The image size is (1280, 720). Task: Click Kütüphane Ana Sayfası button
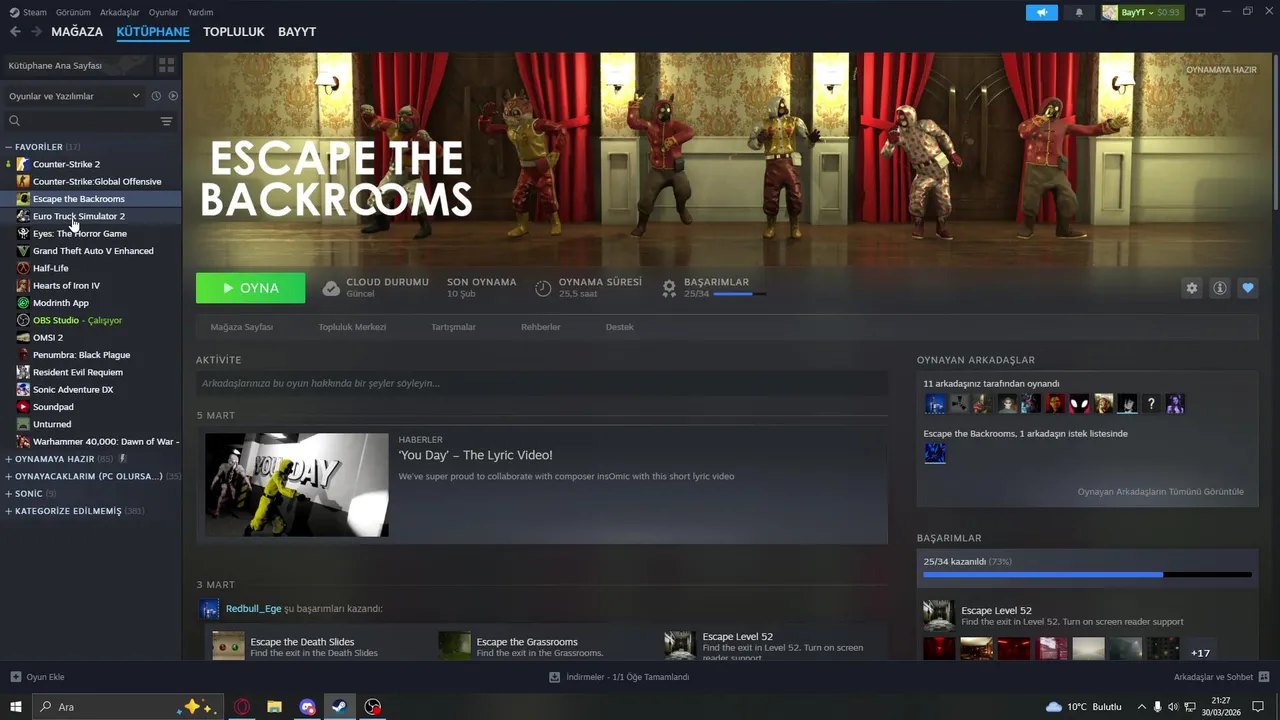click(x=76, y=65)
